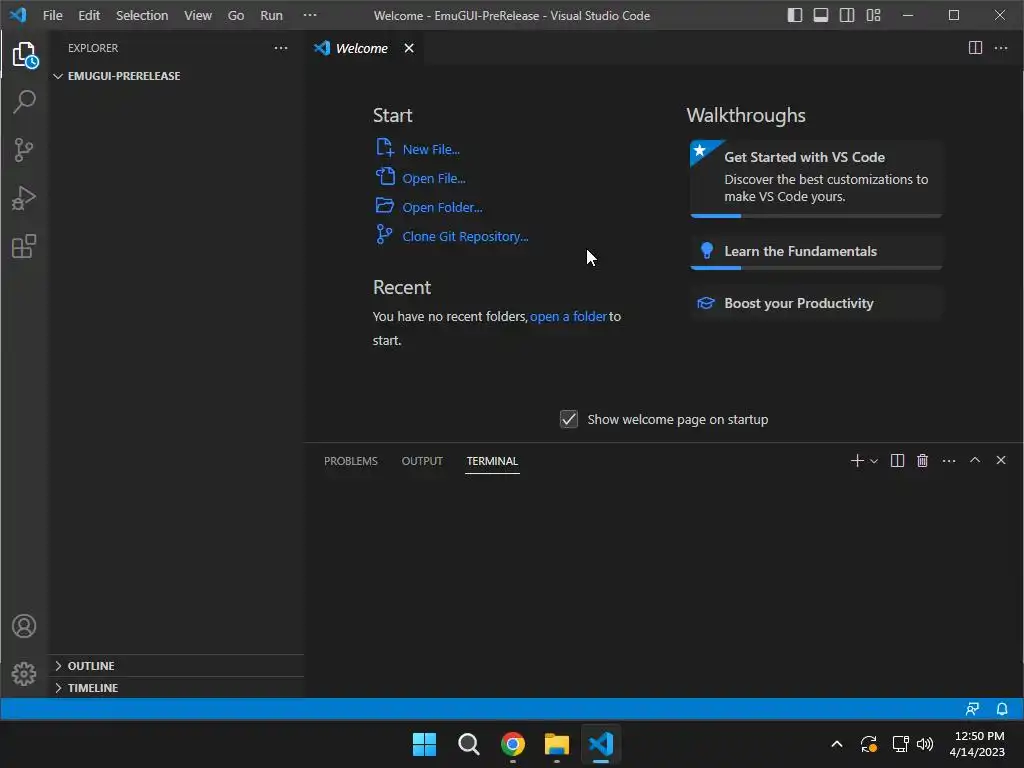Open Windows taskbar search
1024x768 pixels.
[x=468, y=744]
